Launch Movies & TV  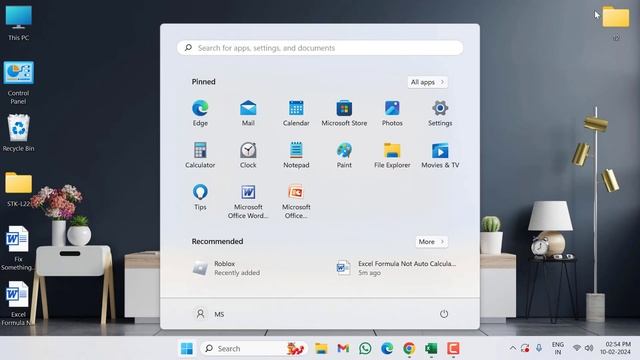pyautogui.click(x=440, y=155)
